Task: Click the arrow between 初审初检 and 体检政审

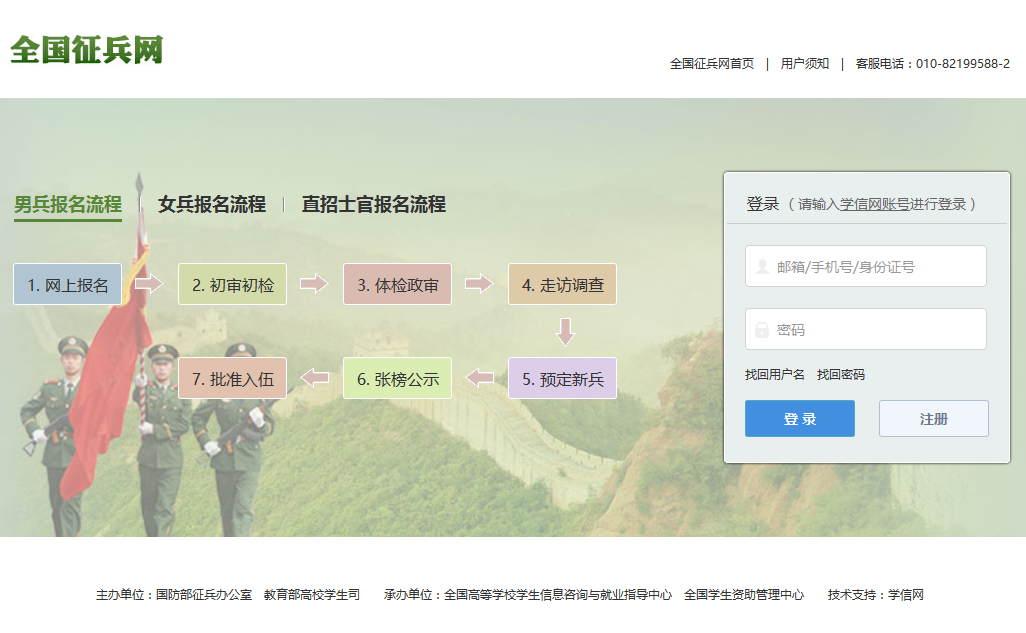Action: click(314, 284)
